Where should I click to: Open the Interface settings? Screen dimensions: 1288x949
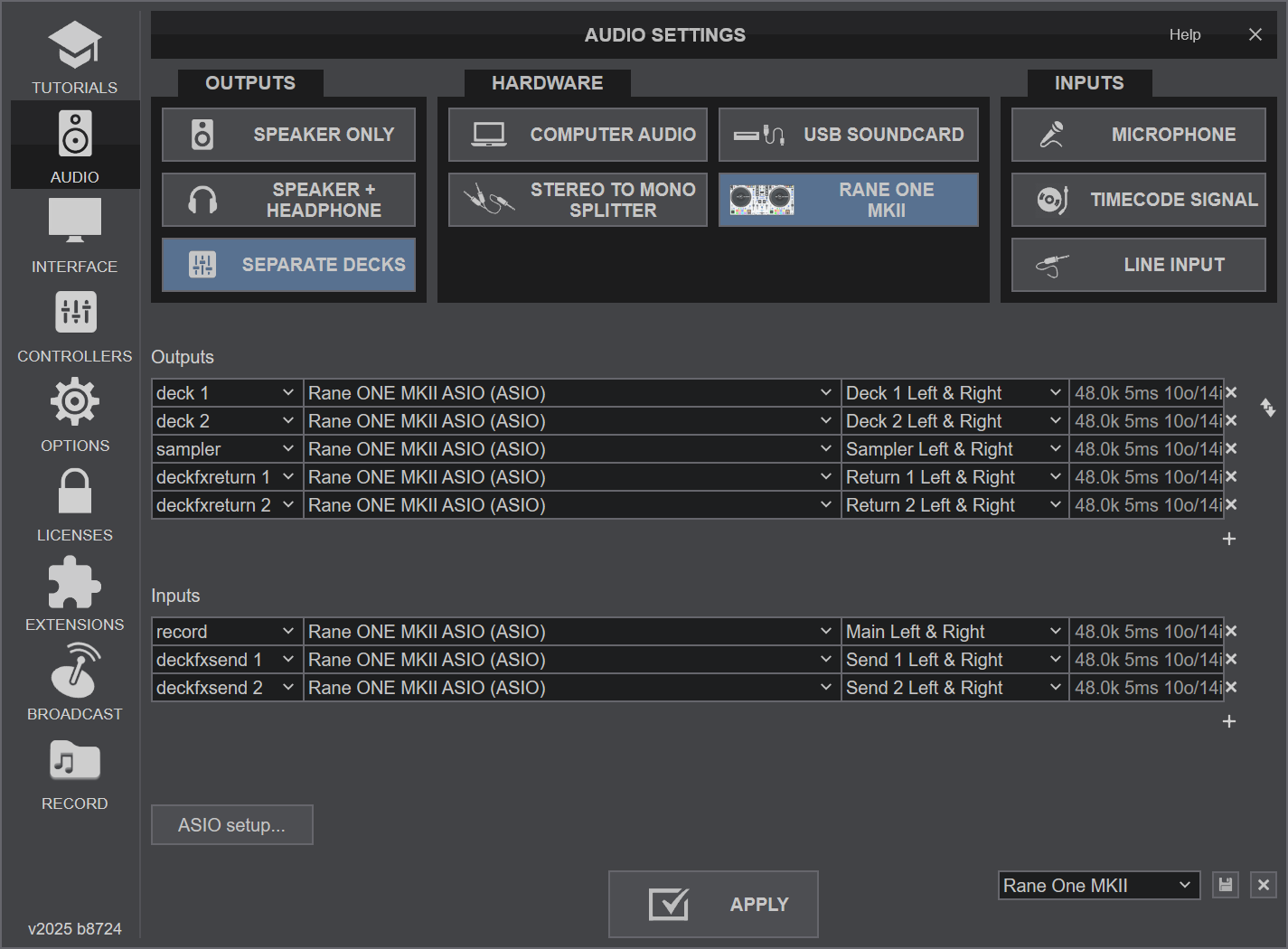point(75,235)
